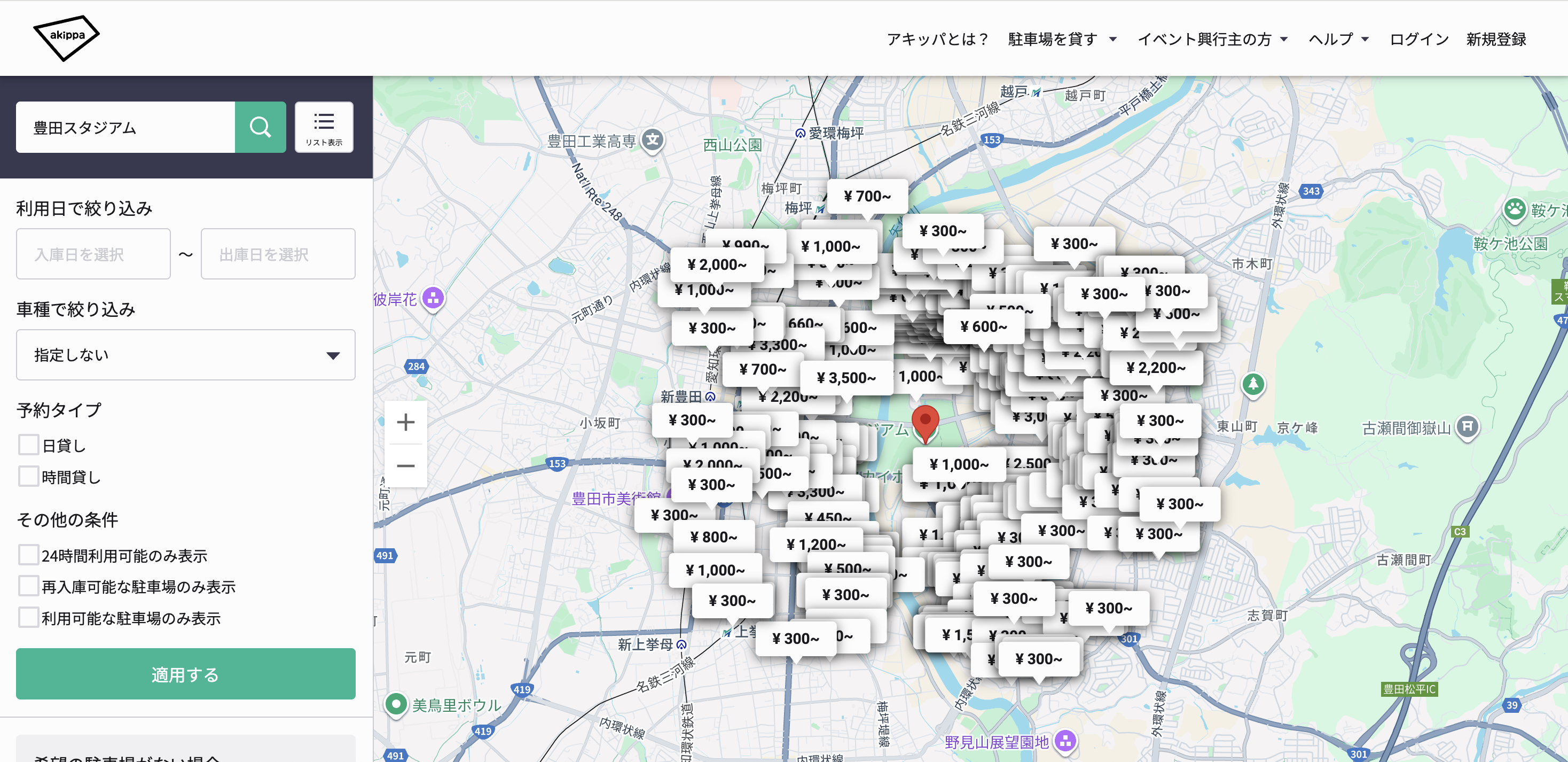This screenshot has width=1568, height=762.
Task: Check the 時間貸し option
Action: pos(29,477)
